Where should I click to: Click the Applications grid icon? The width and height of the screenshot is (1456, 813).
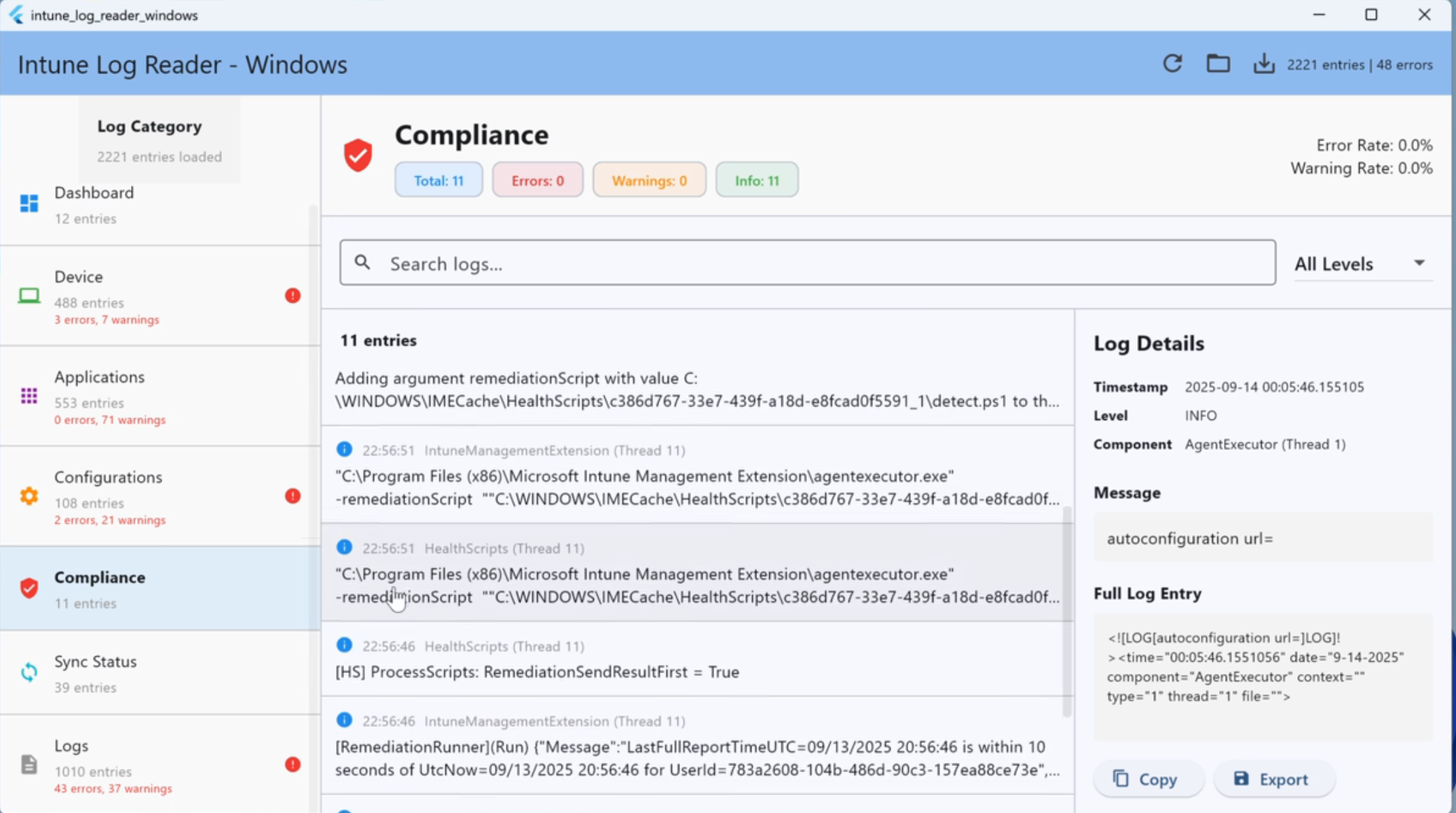29,396
